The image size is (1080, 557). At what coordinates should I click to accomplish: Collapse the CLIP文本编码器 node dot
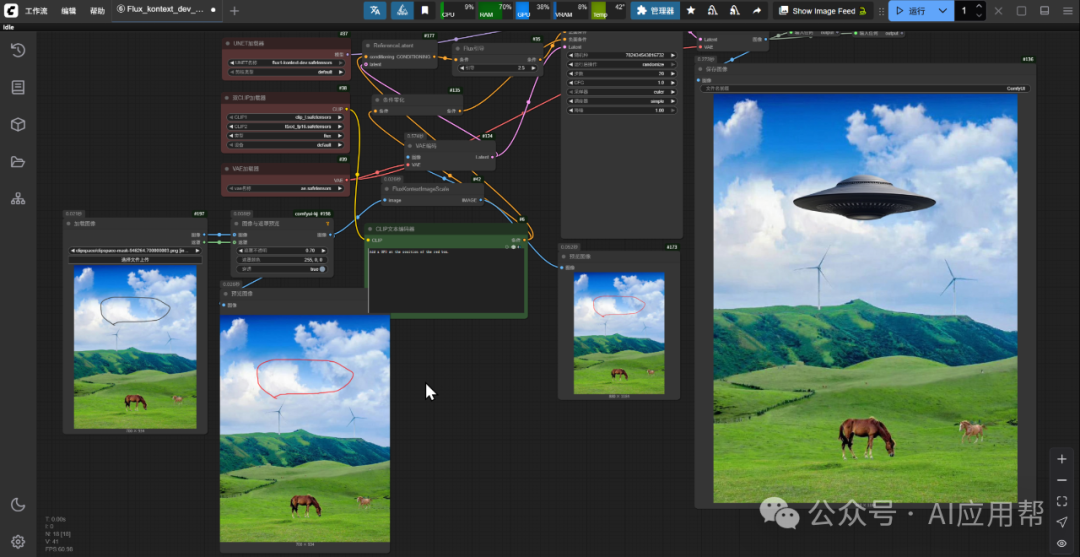point(371,229)
